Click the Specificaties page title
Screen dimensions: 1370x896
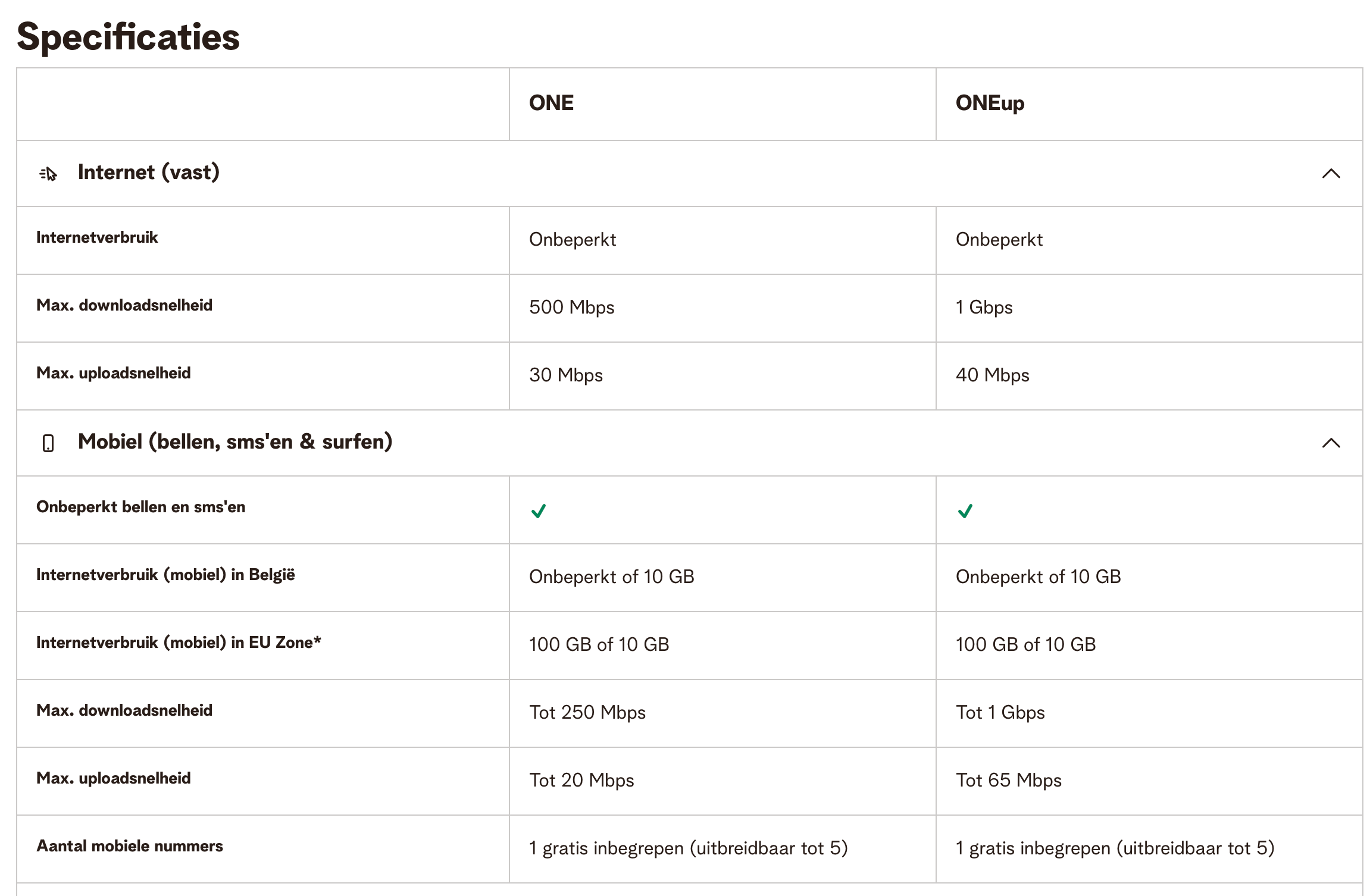pos(128,37)
